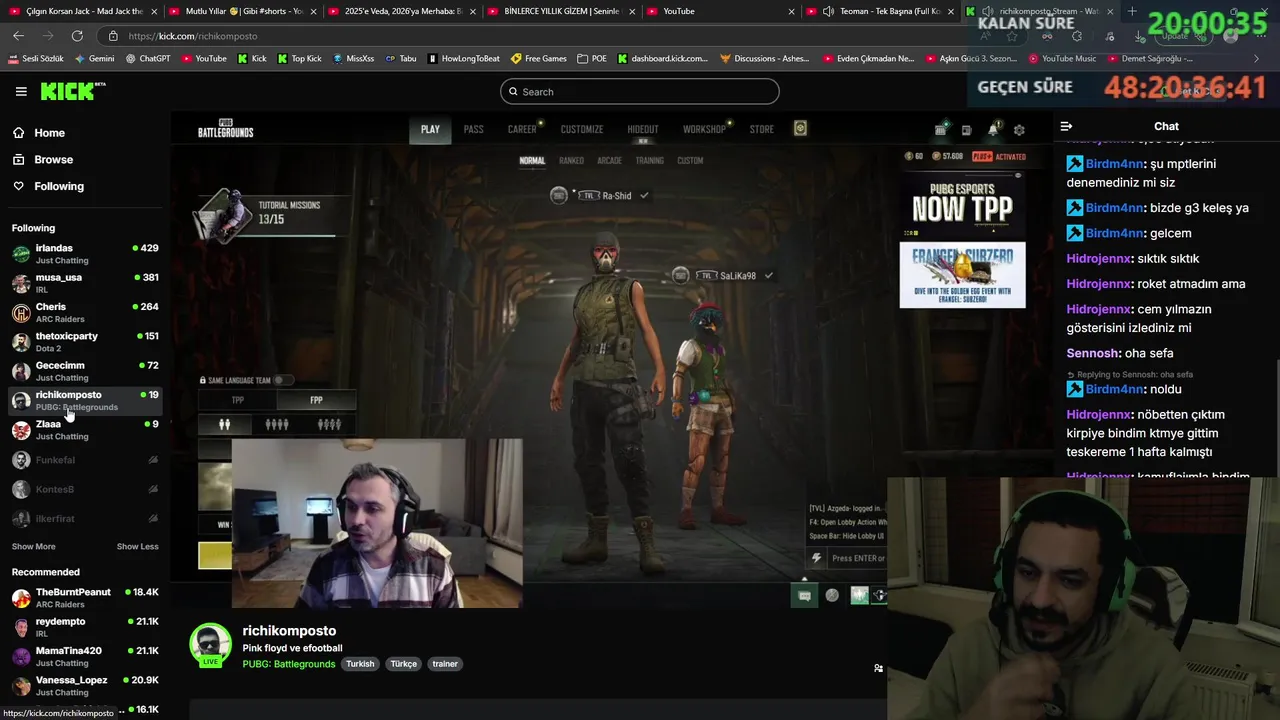
Task: Expand following list with Show More
Action: (x=33, y=547)
